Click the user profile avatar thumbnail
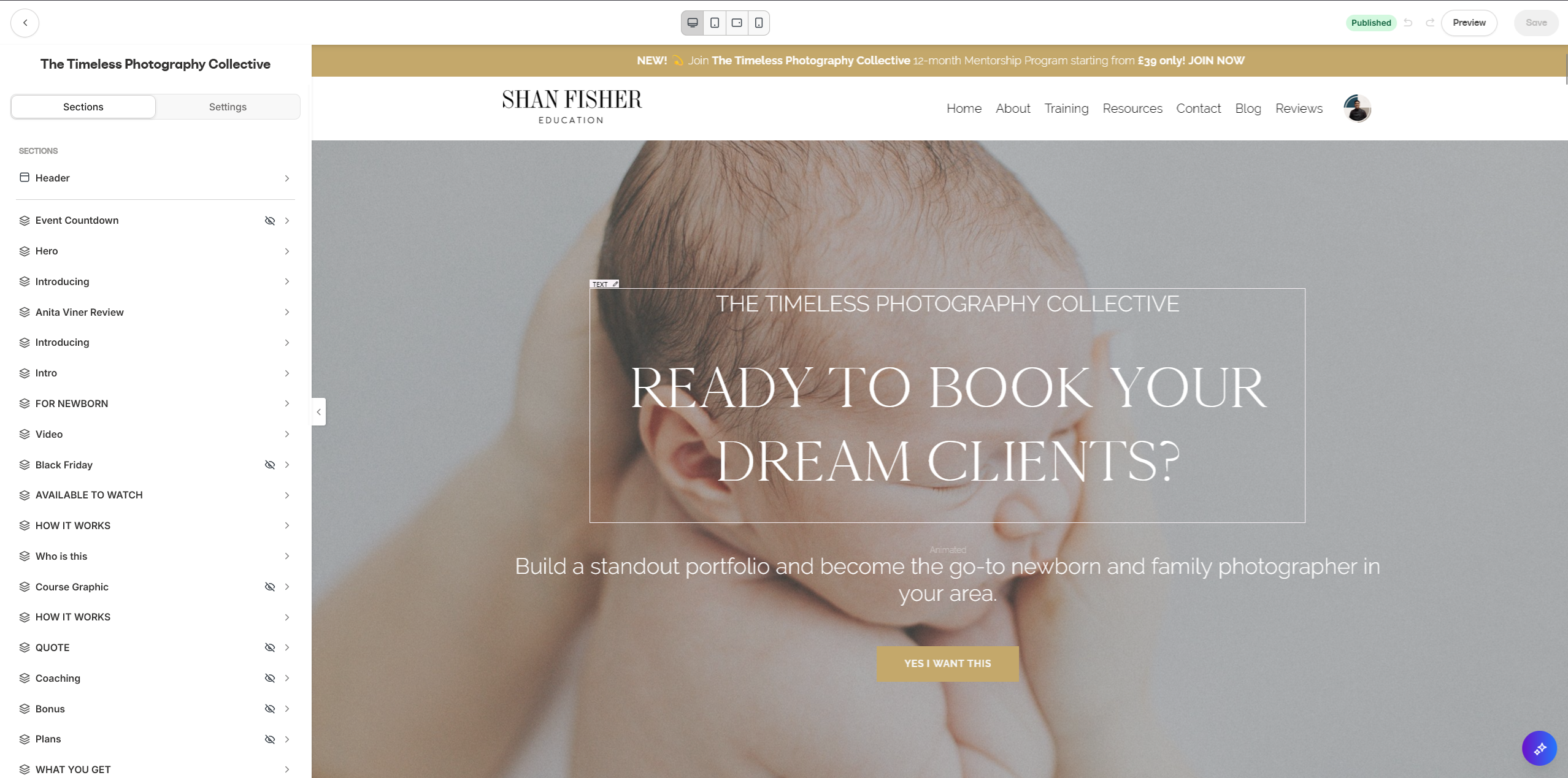This screenshot has height=778, width=1568. (1357, 109)
